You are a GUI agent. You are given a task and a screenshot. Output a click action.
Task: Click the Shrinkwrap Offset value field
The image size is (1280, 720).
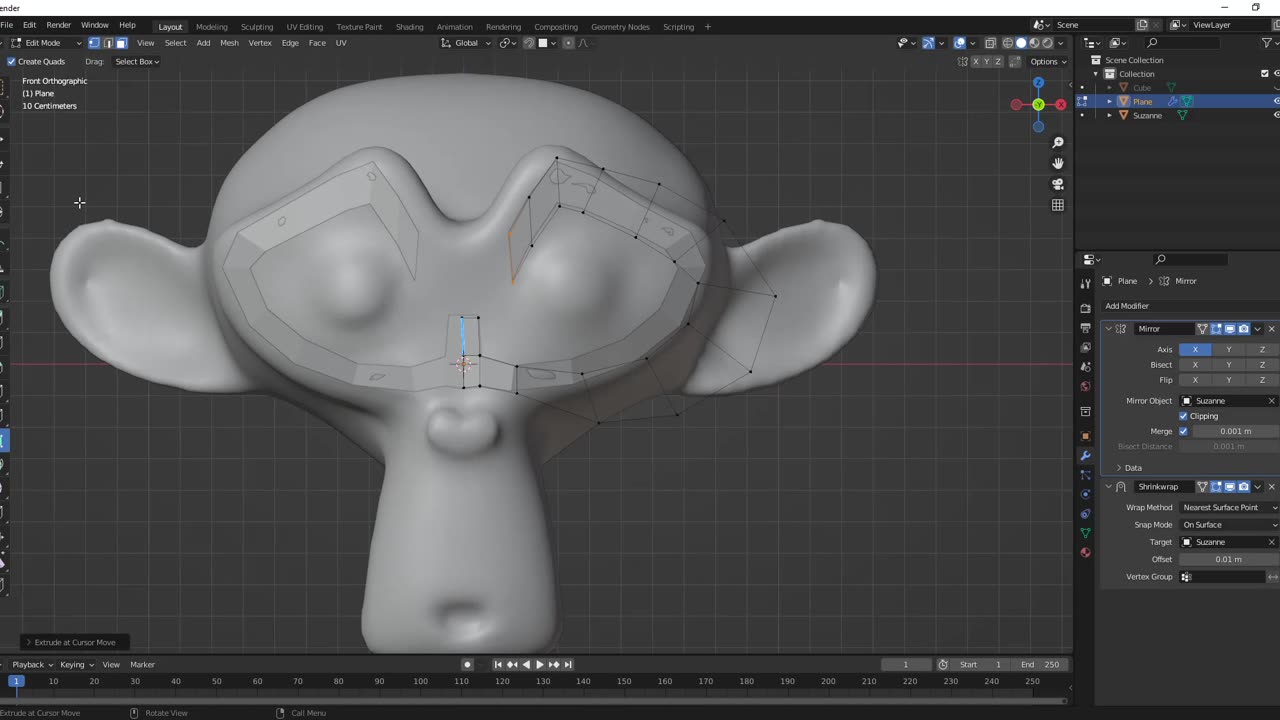pyautogui.click(x=1228, y=560)
